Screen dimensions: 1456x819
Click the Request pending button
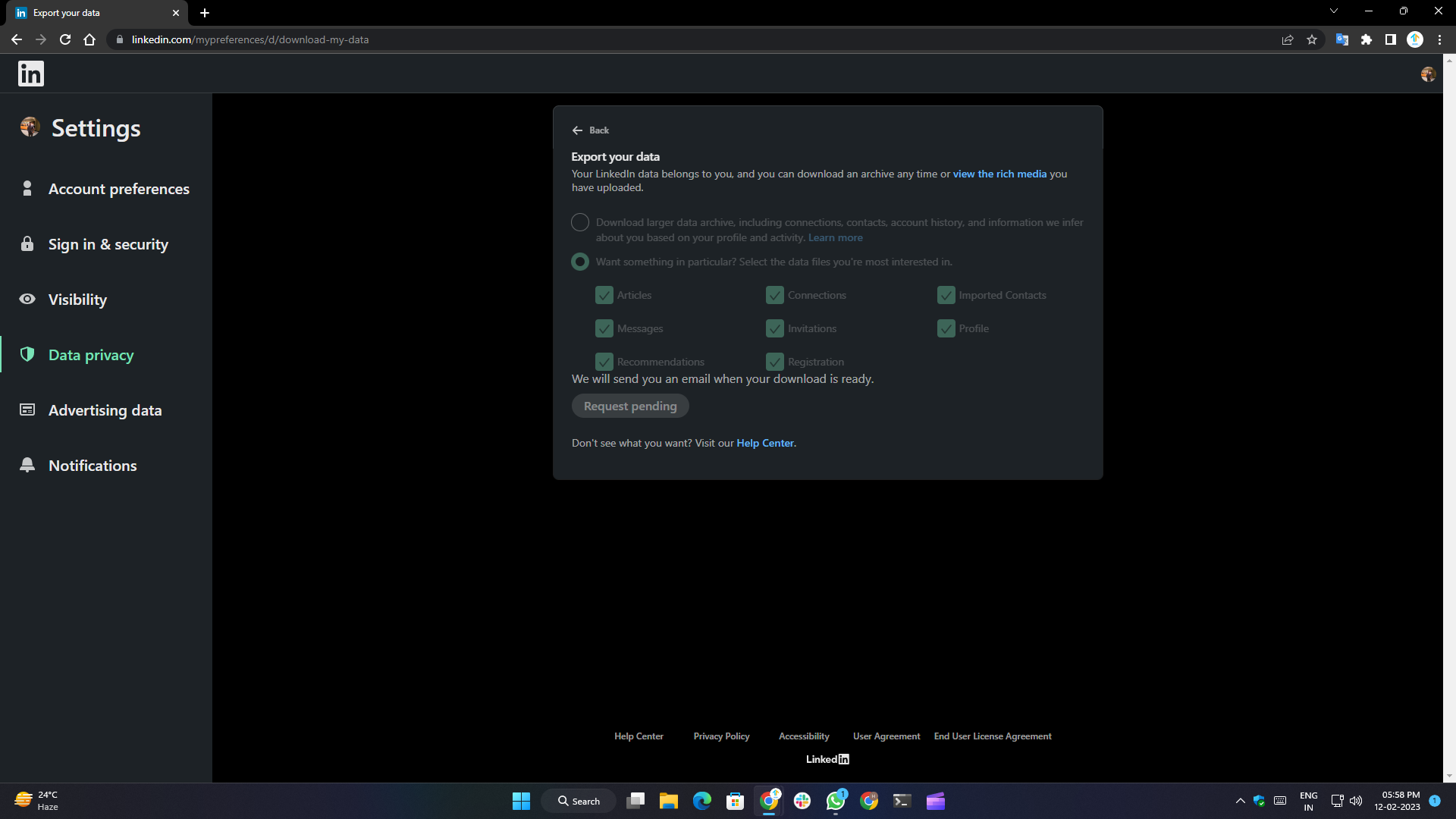[x=630, y=406]
